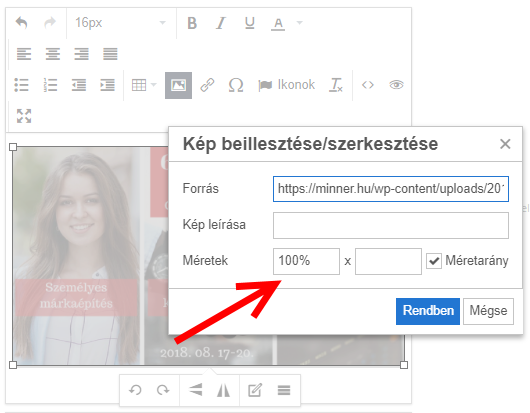Undo the last edit in the toolbar
The image size is (530, 413).
(x=22, y=23)
